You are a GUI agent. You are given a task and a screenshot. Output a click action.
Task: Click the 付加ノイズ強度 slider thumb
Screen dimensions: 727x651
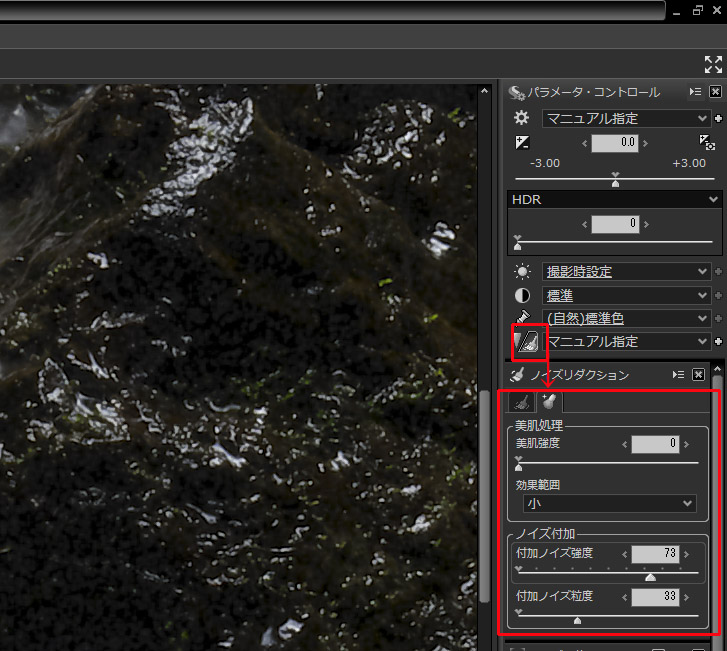[650, 577]
